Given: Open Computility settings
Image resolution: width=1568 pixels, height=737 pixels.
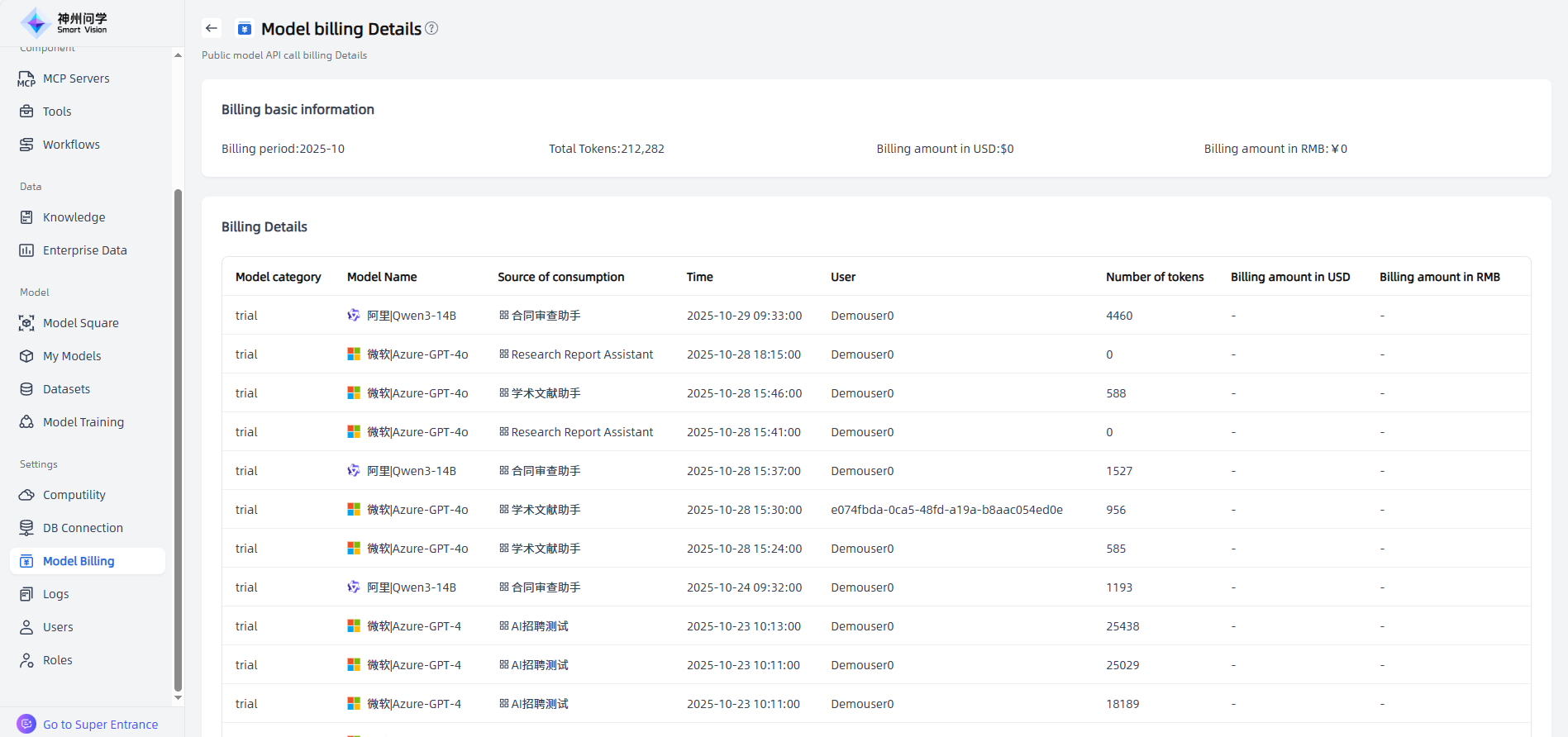Looking at the screenshot, I should coord(74,495).
